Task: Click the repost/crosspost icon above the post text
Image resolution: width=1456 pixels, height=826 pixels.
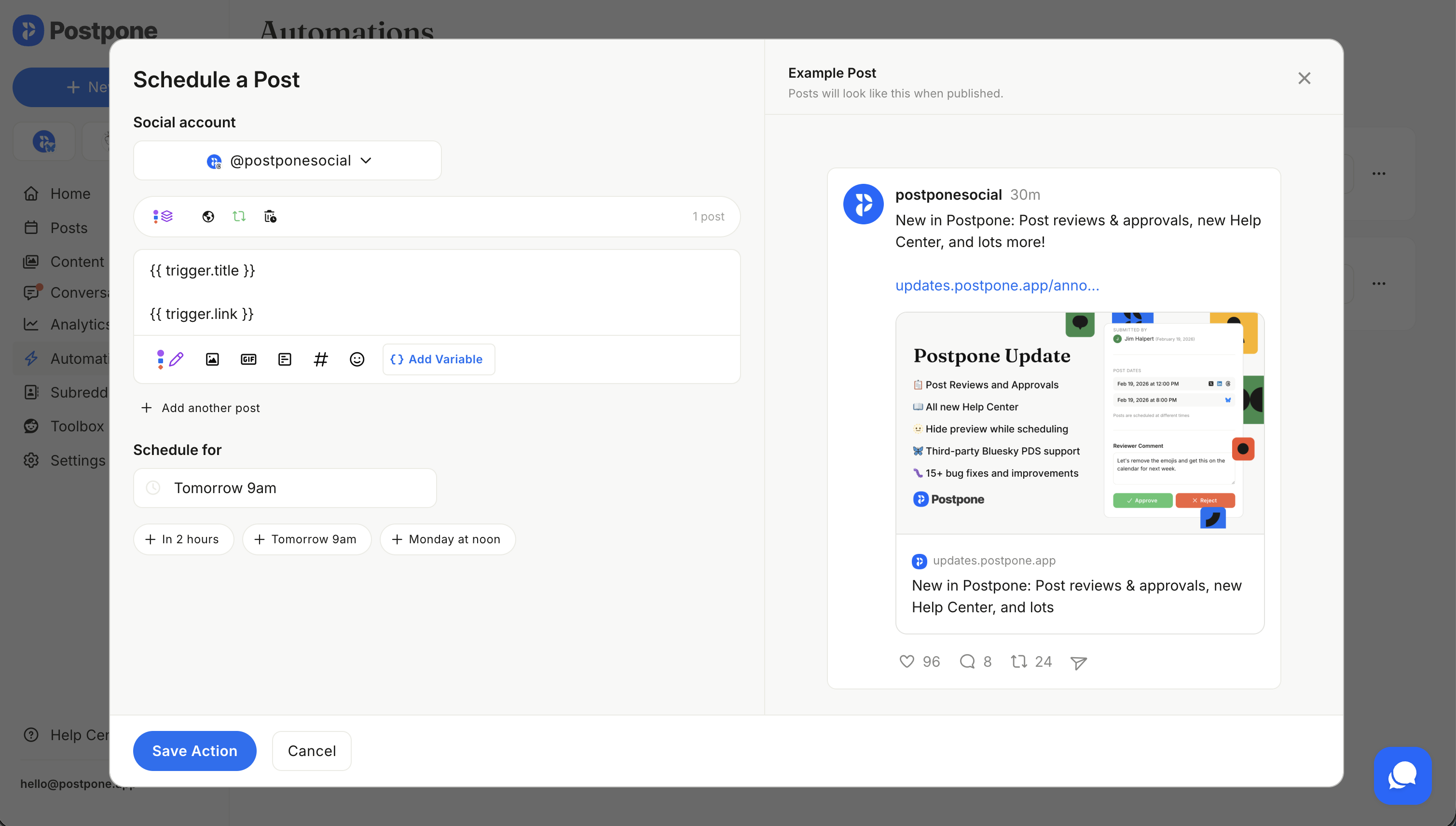Action: point(239,216)
